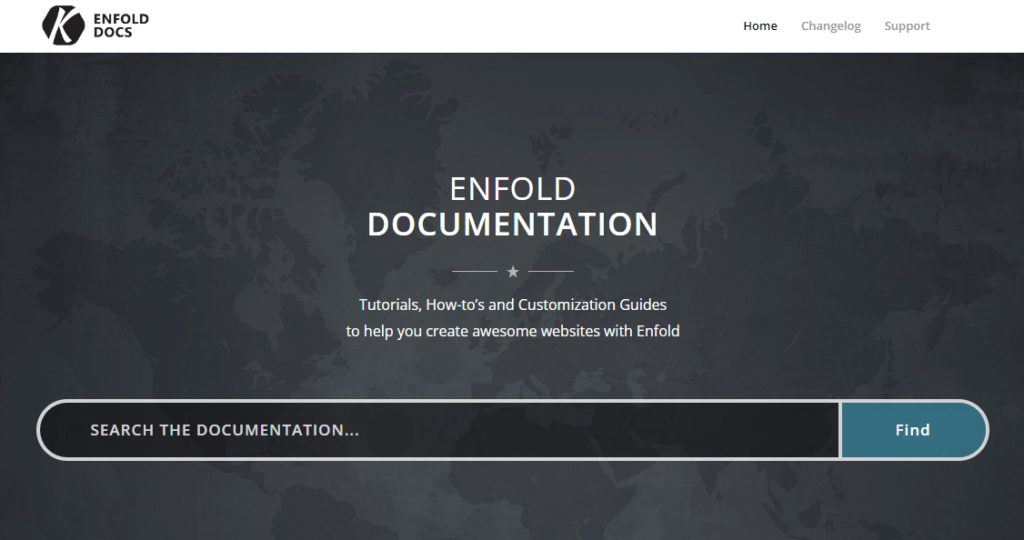Open the Changelog menu item
The image size is (1024, 540).
pos(831,26)
